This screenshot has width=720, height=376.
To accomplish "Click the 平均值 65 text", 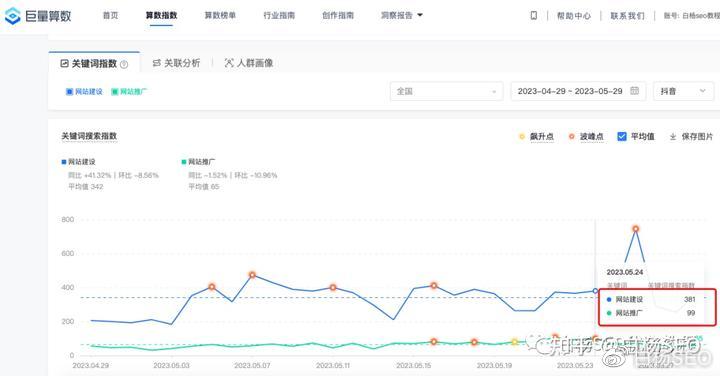I will (x=204, y=187).
